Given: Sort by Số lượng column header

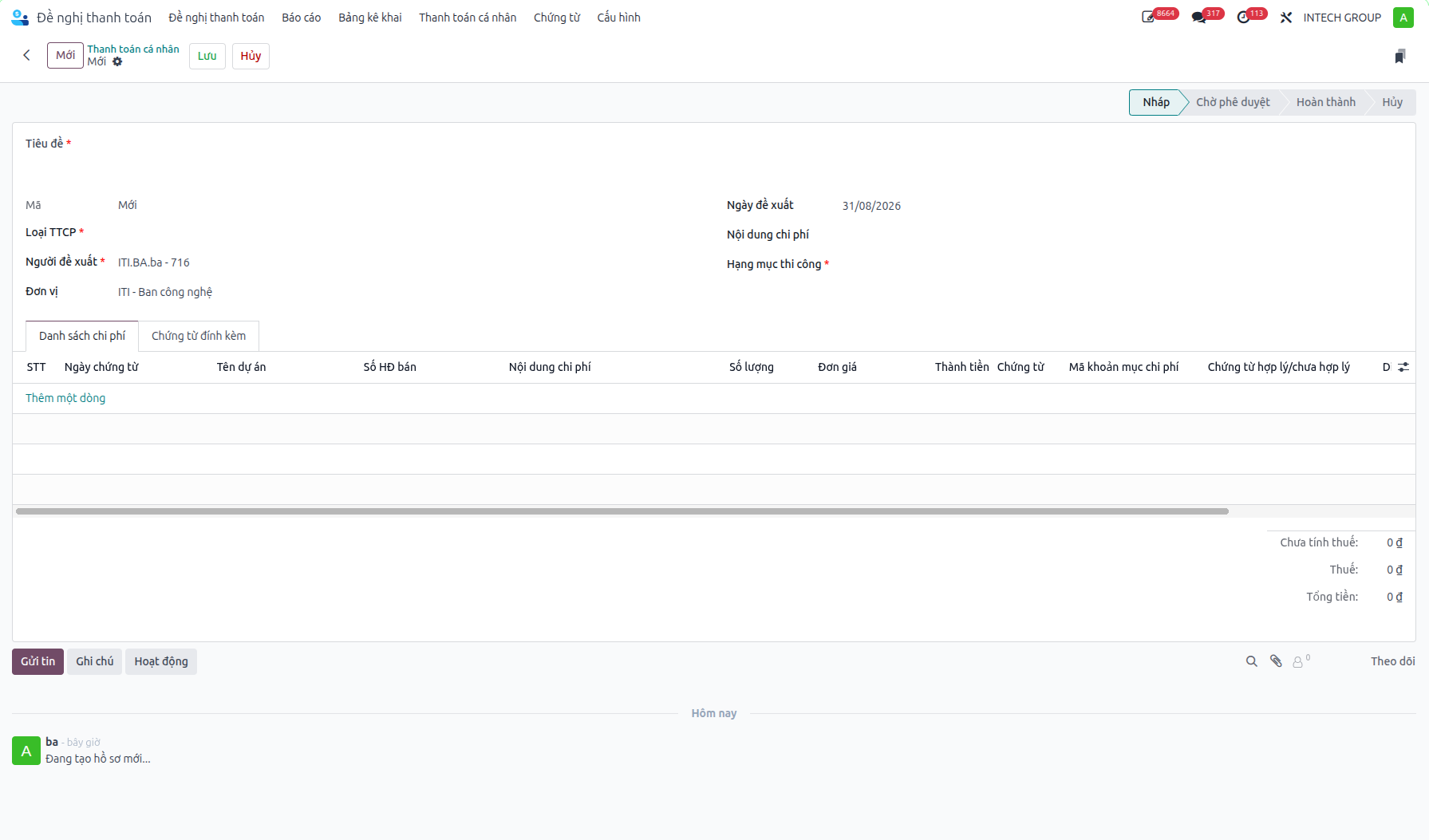Looking at the screenshot, I should point(752,367).
